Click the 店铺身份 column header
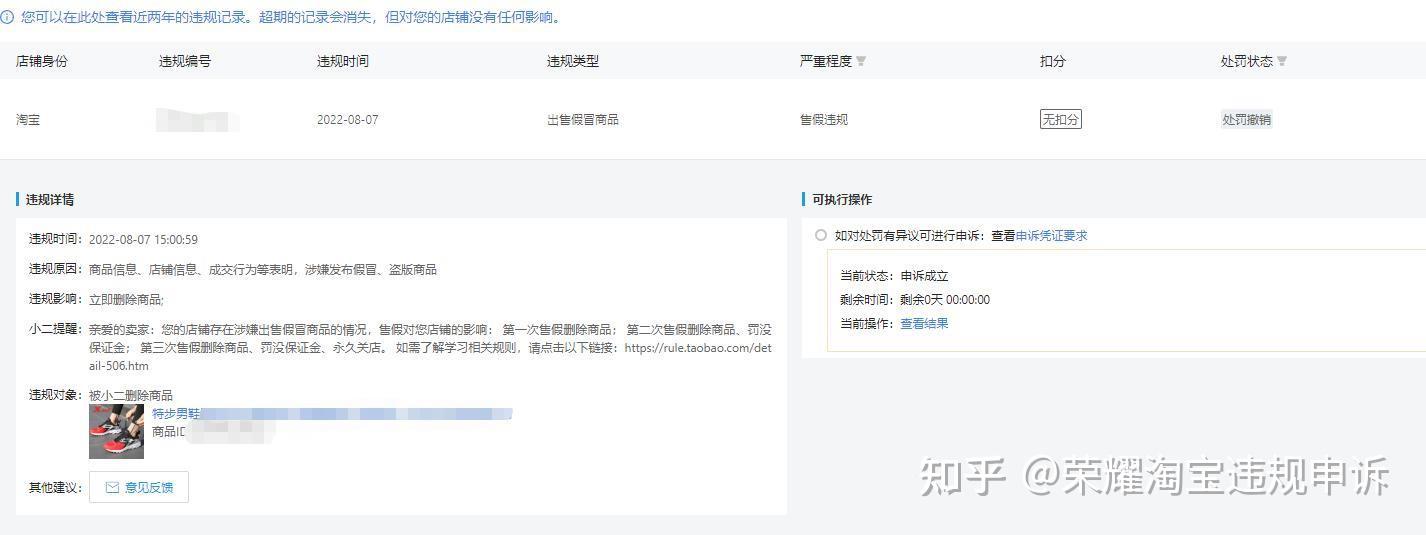Viewport: 1426px width, 535px height. 42,61
